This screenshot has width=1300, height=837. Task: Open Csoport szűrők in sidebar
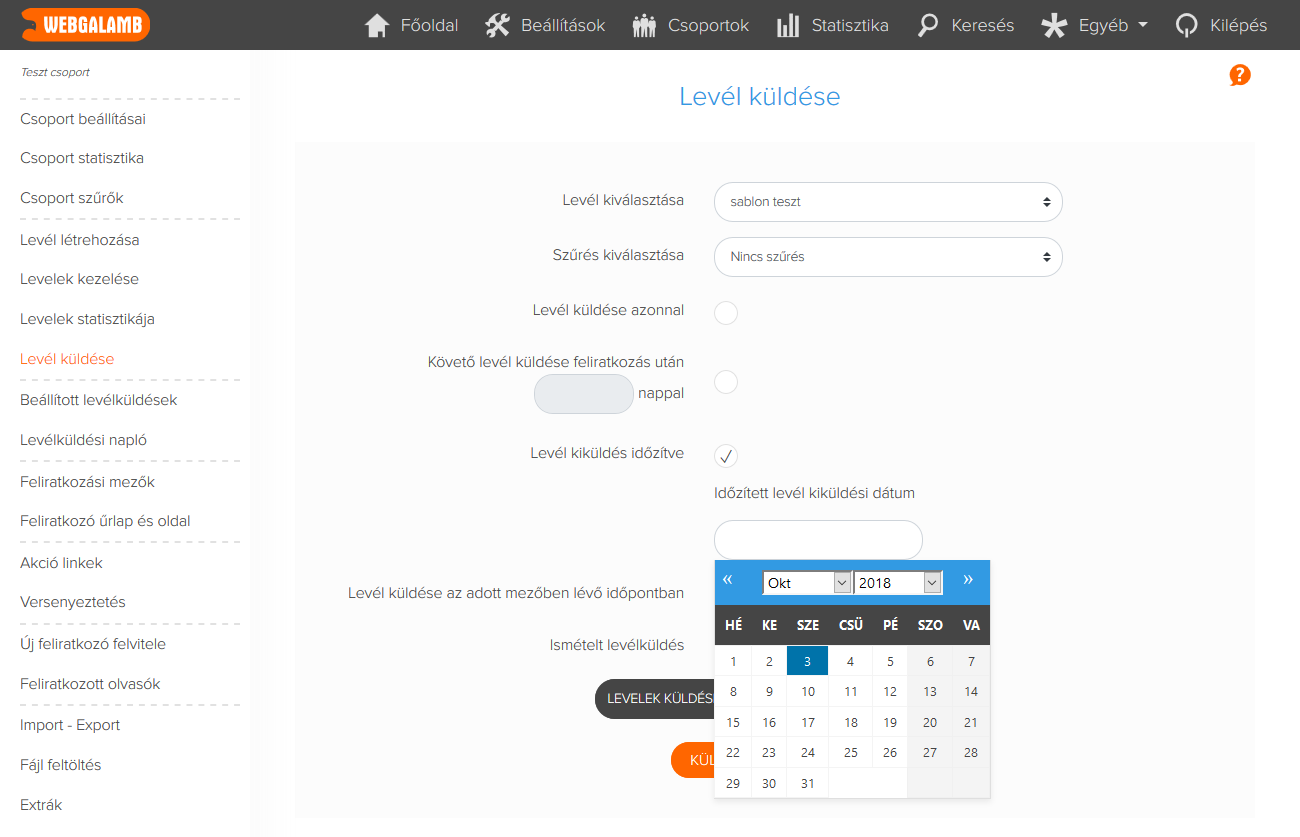point(72,198)
